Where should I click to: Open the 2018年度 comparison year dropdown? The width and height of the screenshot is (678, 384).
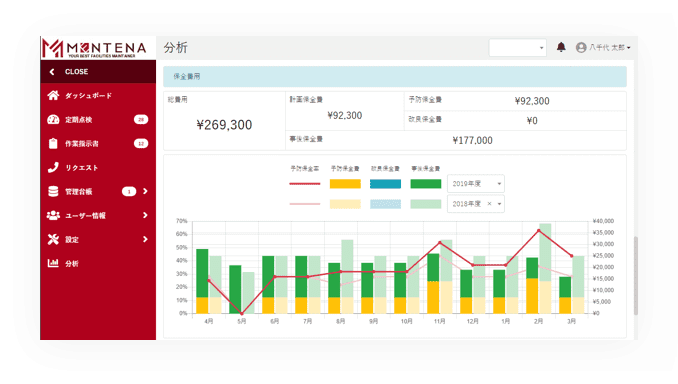[476, 204]
